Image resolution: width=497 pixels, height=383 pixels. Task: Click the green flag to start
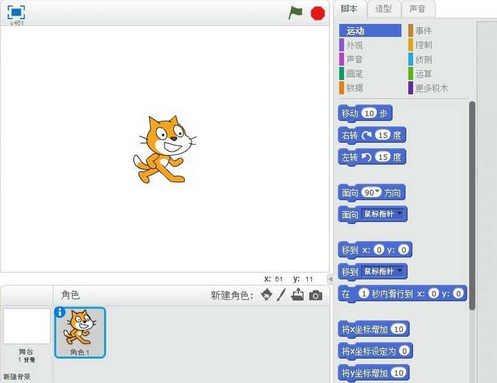pyautogui.click(x=295, y=13)
